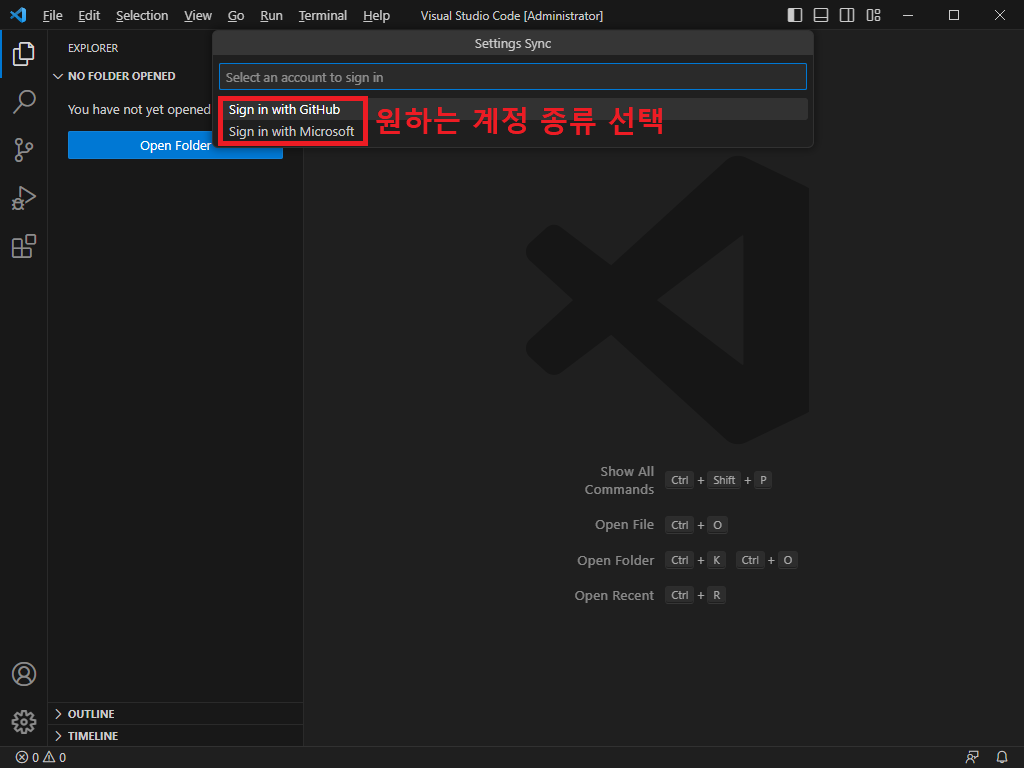Choose Sign in with GitHub
This screenshot has width=1024, height=768.
click(x=284, y=110)
